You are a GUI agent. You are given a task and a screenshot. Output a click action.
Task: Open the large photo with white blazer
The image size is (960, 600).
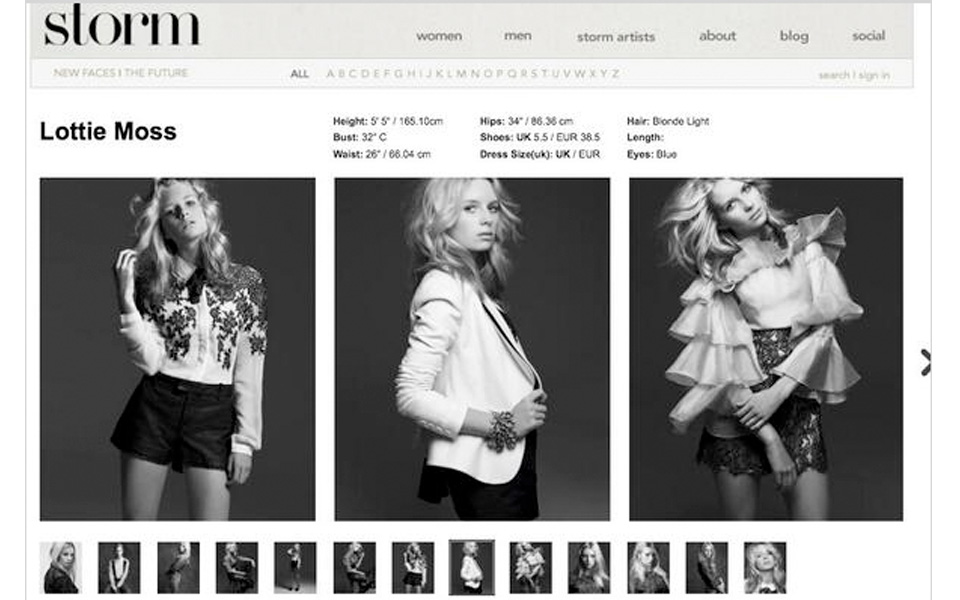click(472, 349)
